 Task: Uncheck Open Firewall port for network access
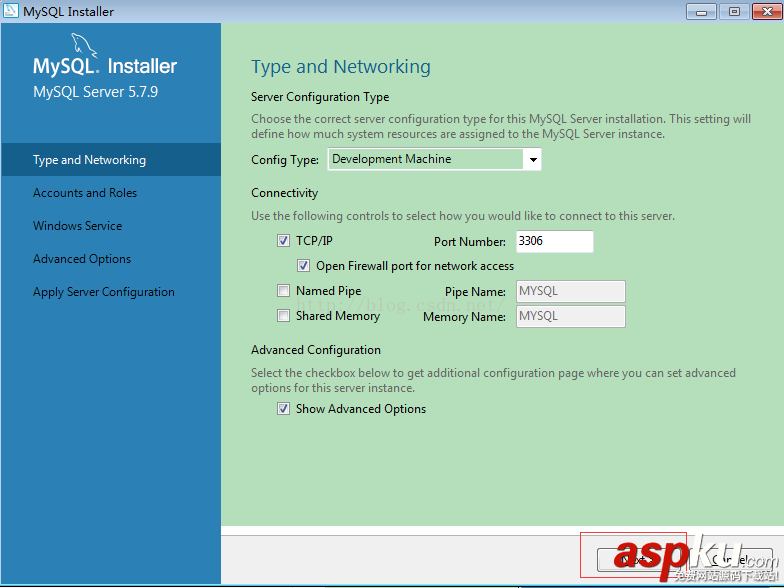(304, 266)
